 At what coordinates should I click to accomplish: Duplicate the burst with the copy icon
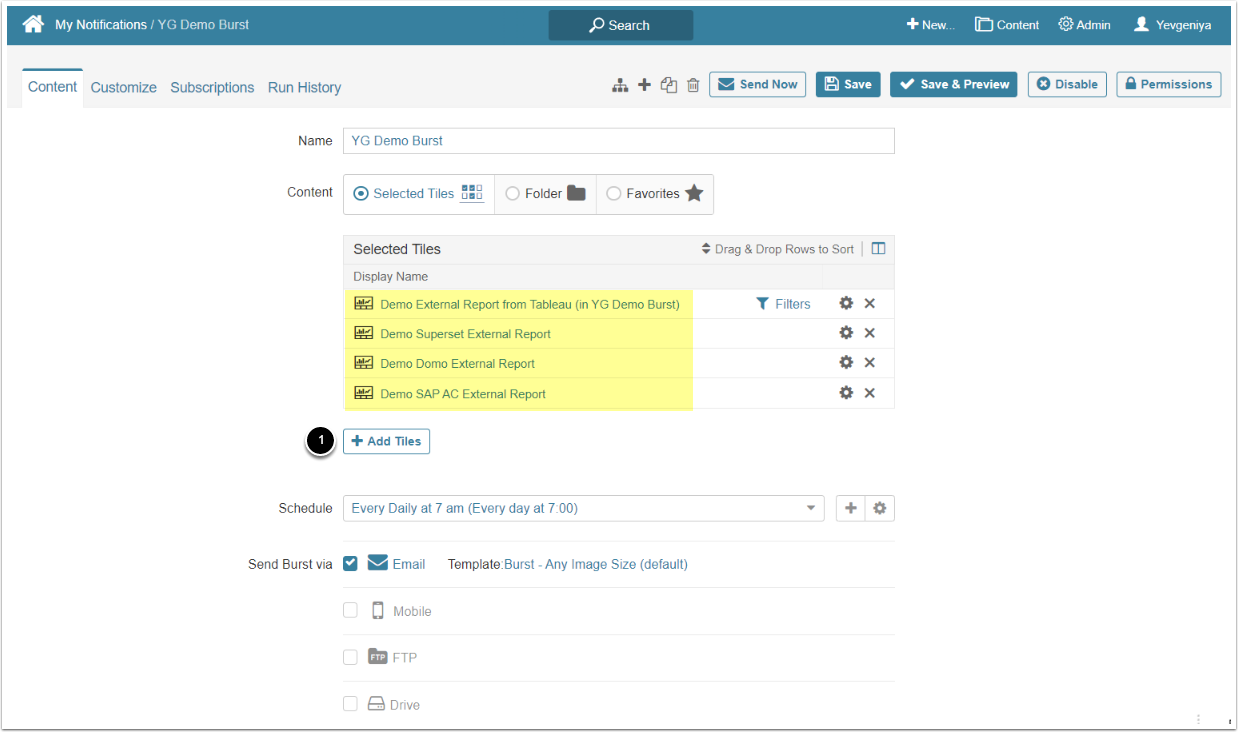669,85
